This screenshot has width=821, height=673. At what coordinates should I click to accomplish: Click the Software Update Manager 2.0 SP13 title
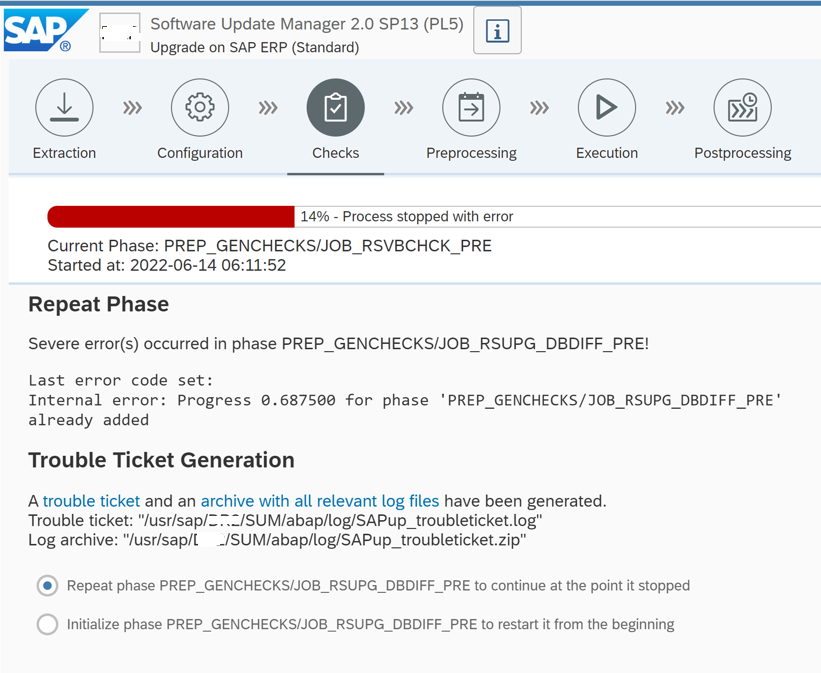307,24
